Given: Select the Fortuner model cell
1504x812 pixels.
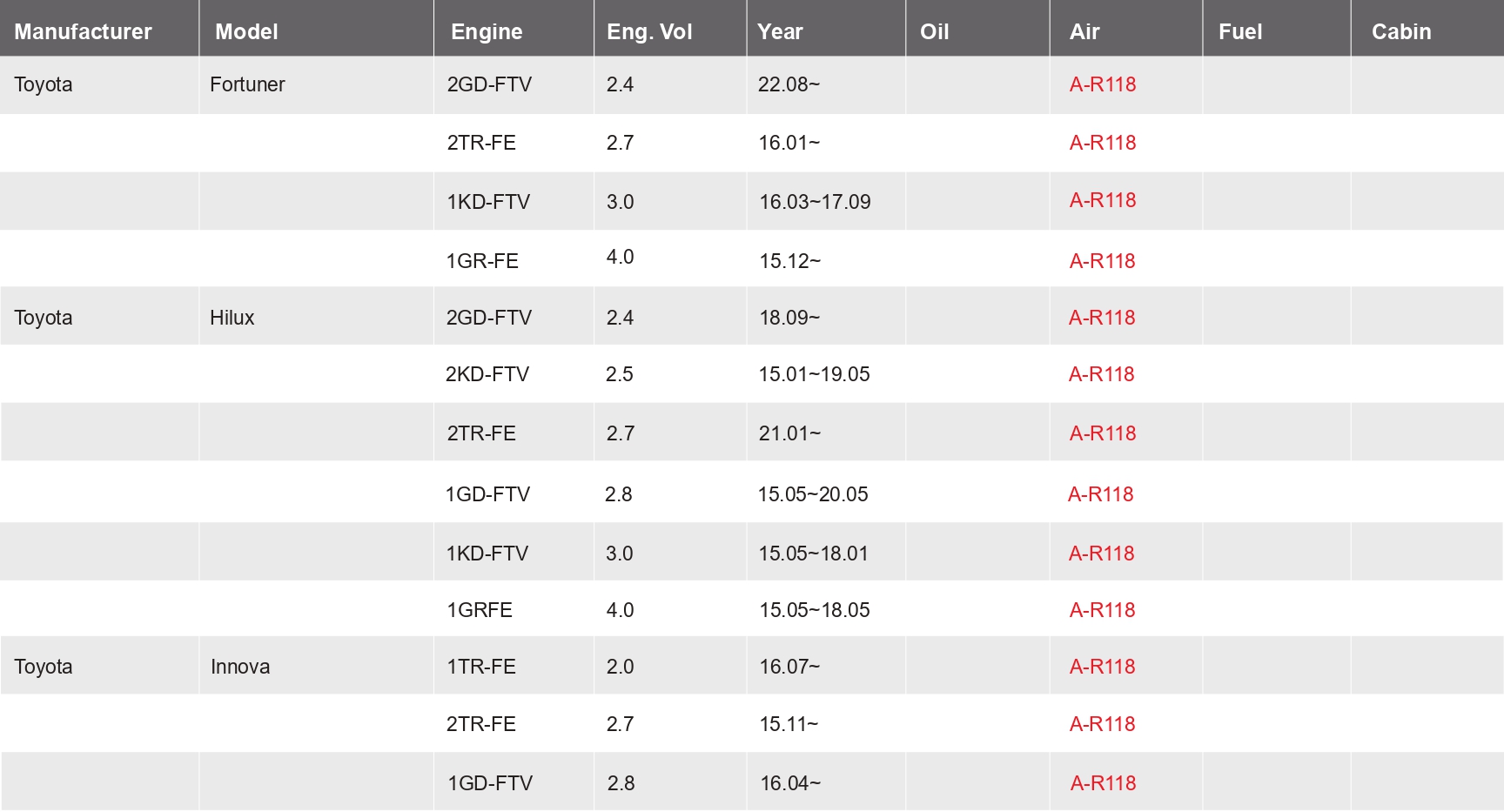Looking at the screenshot, I should click(247, 84).
